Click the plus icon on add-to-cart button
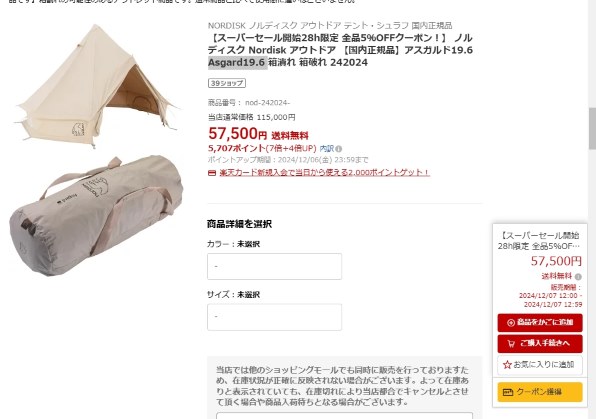596x419 pixels. (511, 323)
